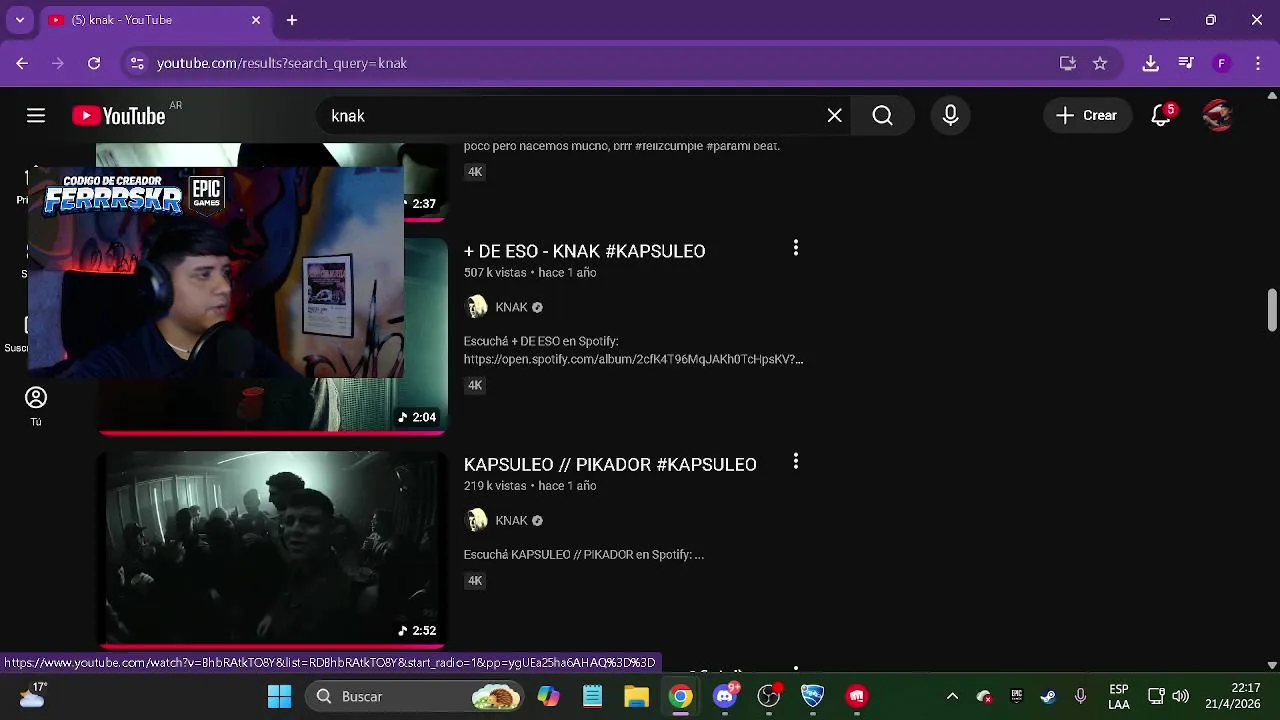
Task: Open video KAPSULEO // PIKADOR #KAPSULEO
Action: pyautogui.click(x=610, y=464)
